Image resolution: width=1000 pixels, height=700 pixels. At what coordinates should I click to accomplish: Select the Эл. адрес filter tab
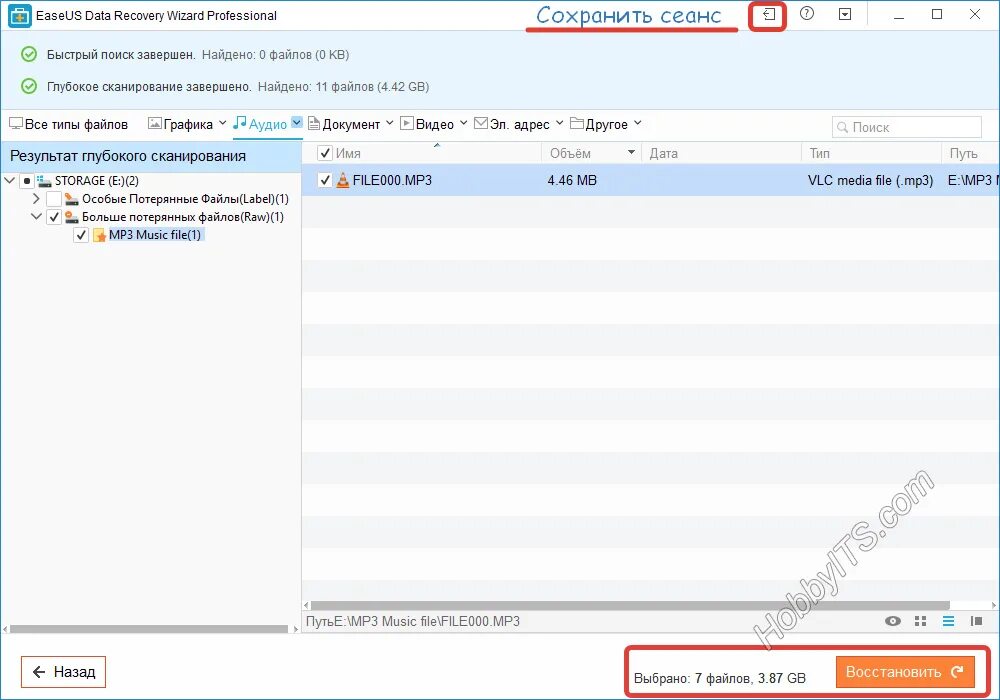pyautogui.click(x=512, y=124)
